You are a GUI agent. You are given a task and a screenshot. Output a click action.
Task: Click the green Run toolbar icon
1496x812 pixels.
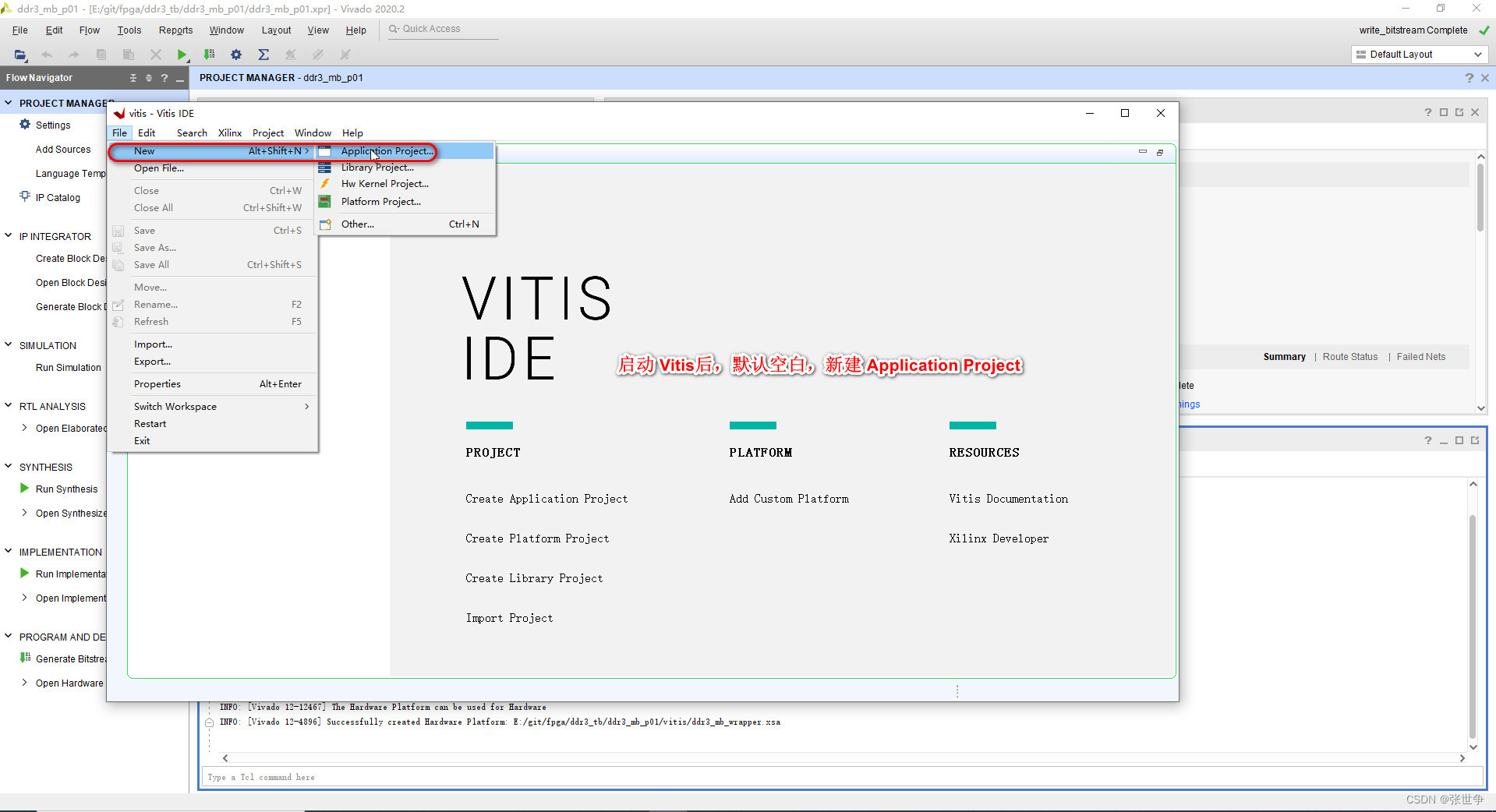pos(181,55)
